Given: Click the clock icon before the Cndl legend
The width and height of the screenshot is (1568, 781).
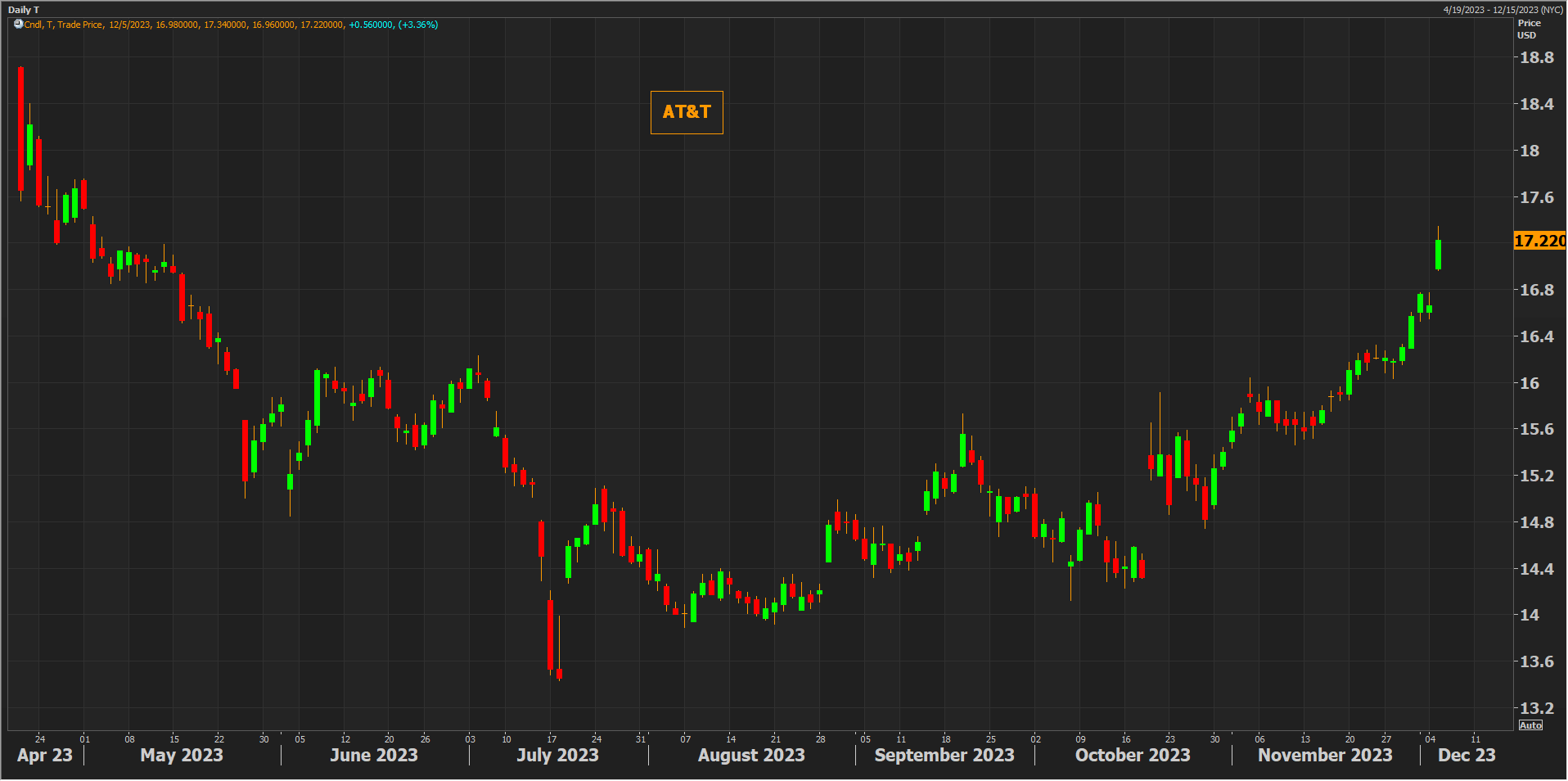Looking at the screenshot, I should (18, 25).
